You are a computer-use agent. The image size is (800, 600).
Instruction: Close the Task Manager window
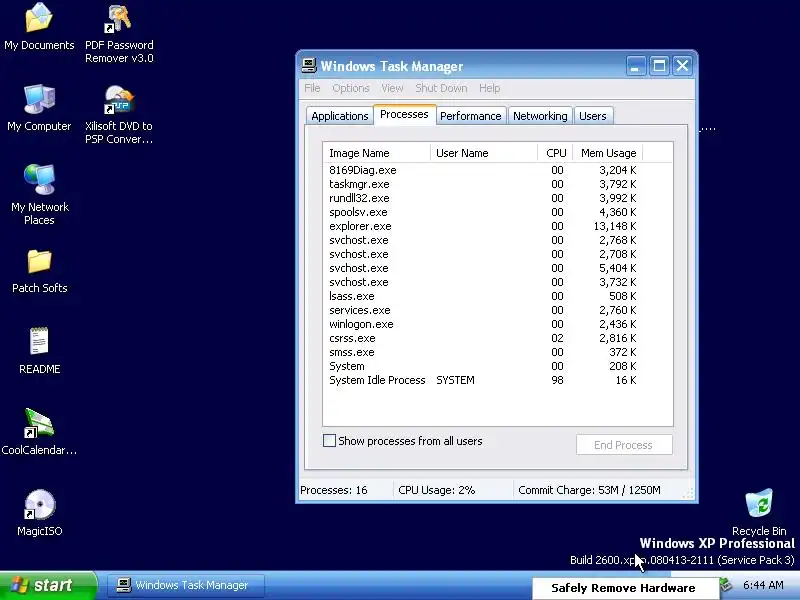[x=682, y=66]
